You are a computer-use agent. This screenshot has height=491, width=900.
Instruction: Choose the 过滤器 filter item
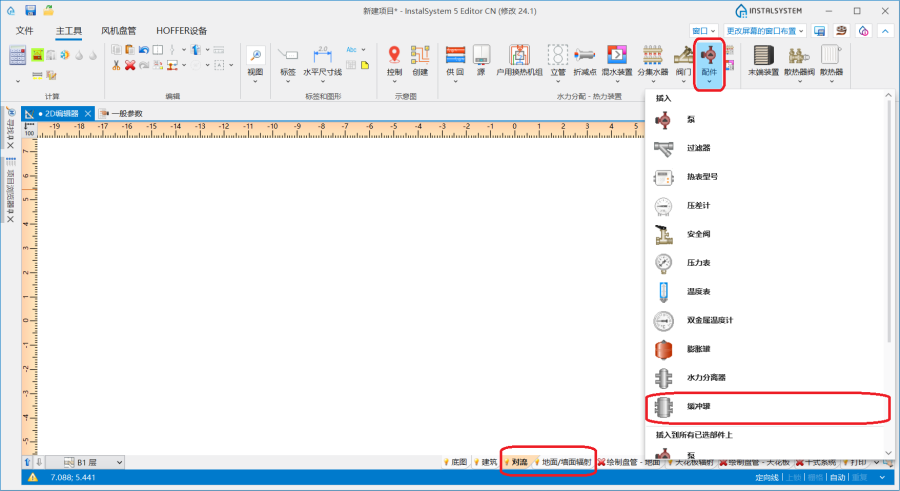point(697,148)
